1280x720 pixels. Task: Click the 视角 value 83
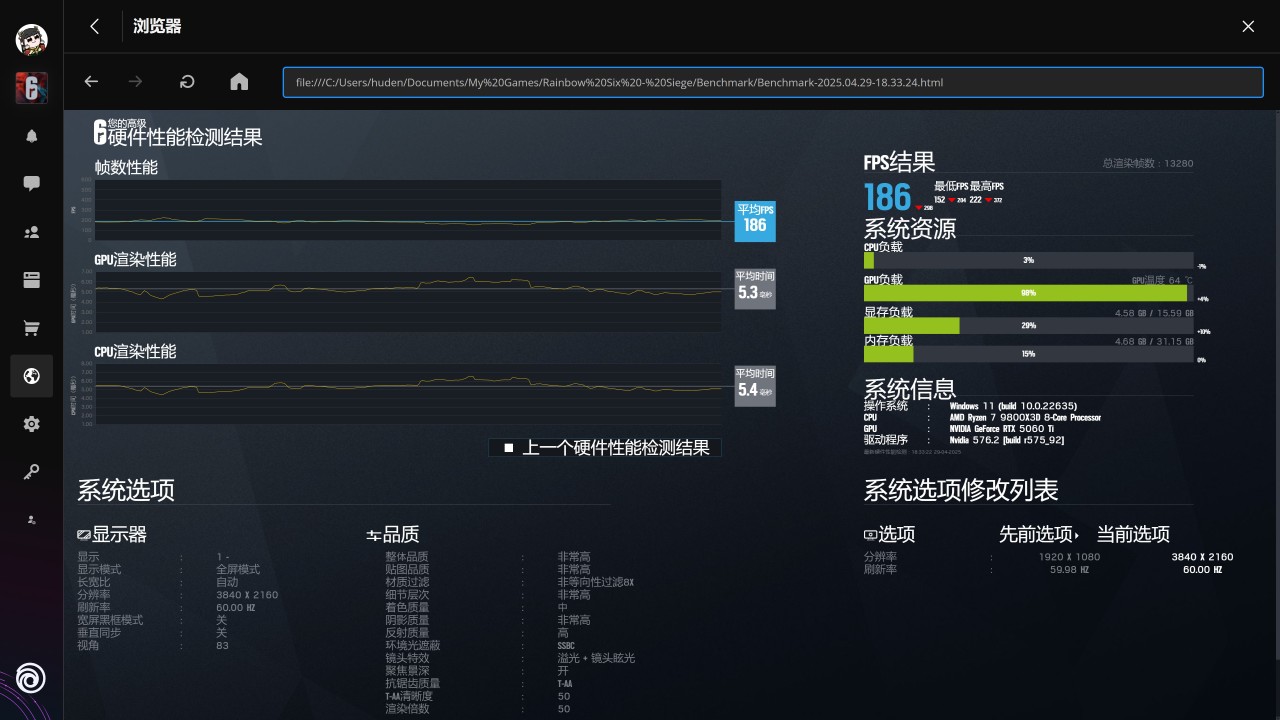coord(222,646)
